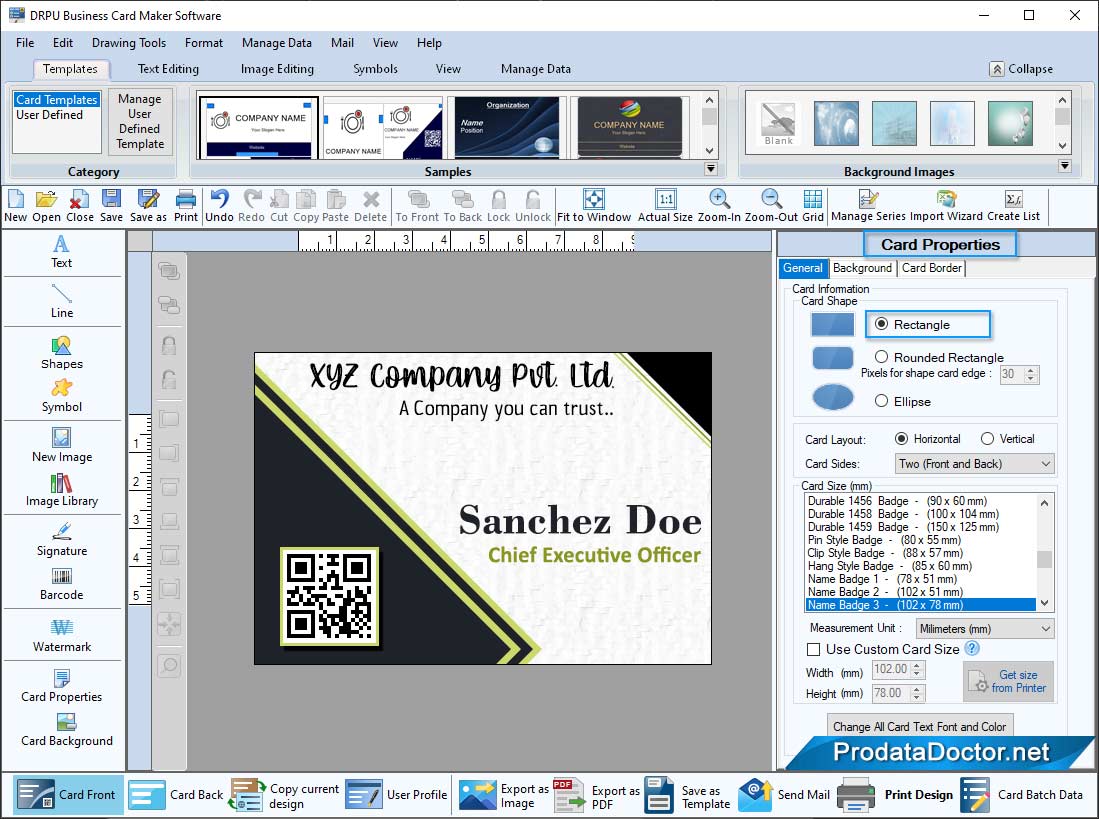Undo the last action
Screen dimensions: 1099x819
click(x=219, y=207)
